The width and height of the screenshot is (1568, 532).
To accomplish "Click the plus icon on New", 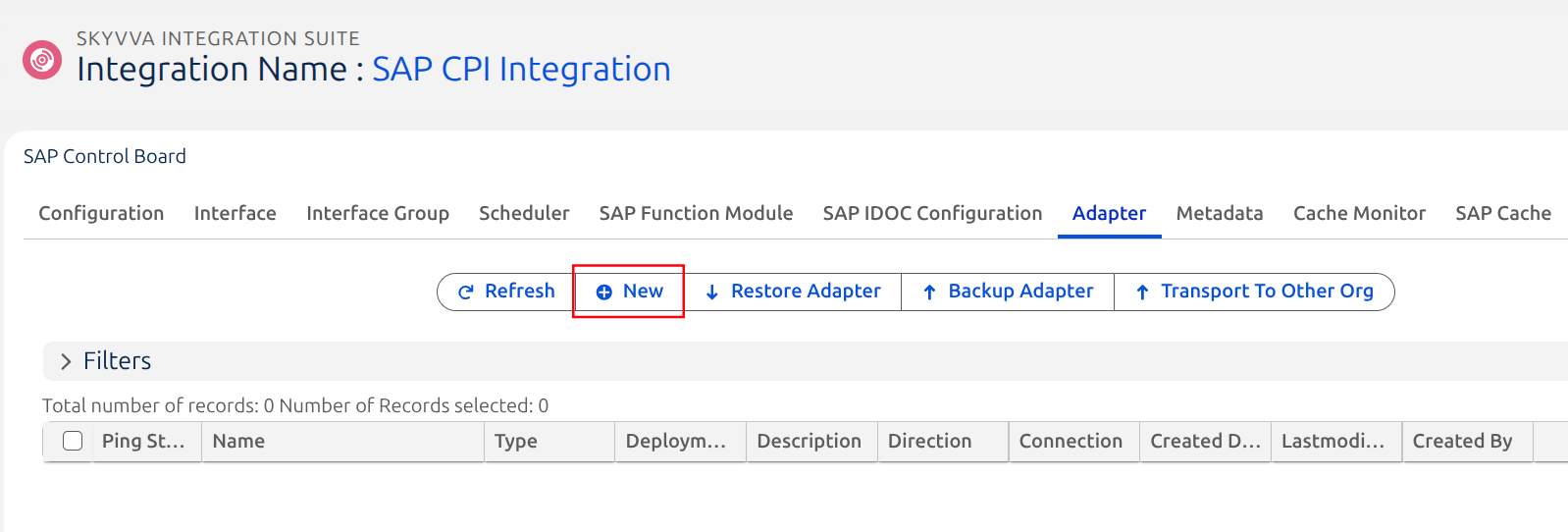I will (604, 292).
